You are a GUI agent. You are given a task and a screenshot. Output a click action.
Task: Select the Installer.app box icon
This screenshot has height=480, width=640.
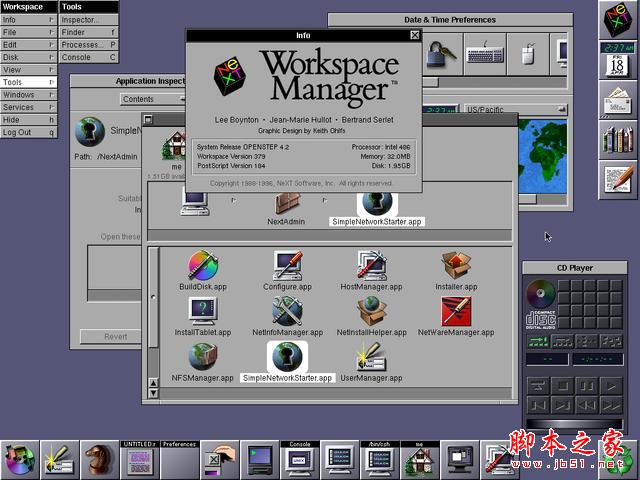tap(456, 265)
